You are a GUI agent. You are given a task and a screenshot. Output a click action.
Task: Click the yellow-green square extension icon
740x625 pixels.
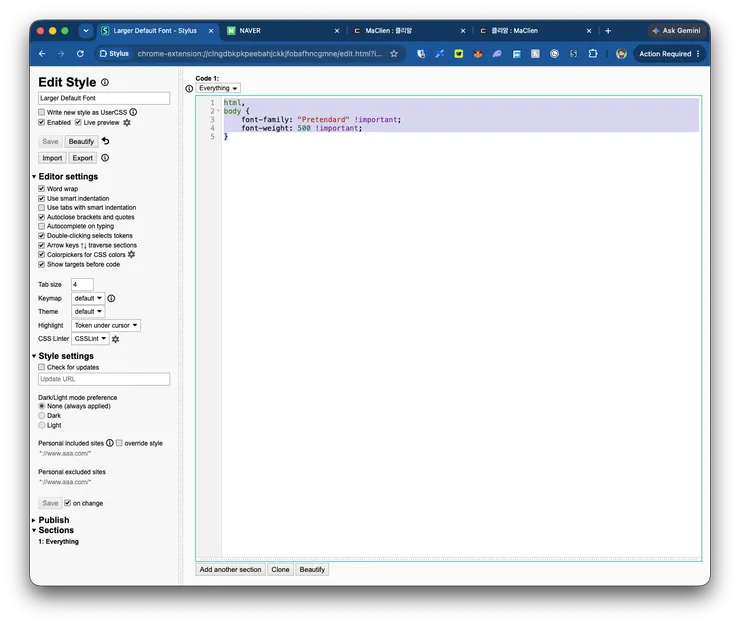pos(458,54)
